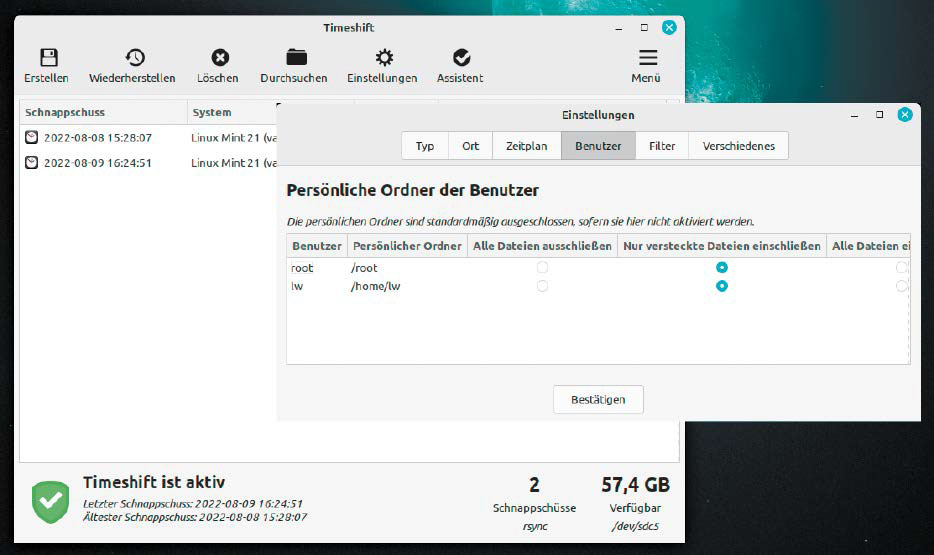The width and height of the screenshot is (934, 555).
Task: Open the Menü hamburger icon
Action: [x=648, y=58]
